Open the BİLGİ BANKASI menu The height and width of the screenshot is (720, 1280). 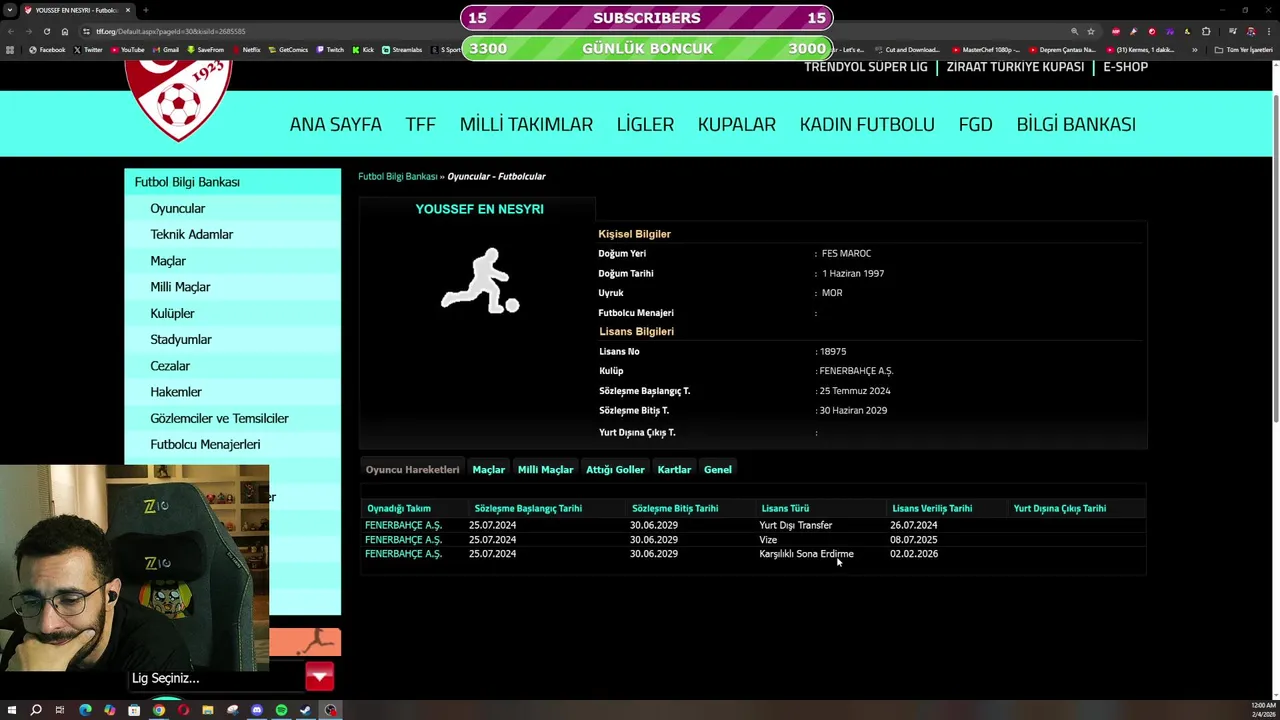(x=1076, y=124)
